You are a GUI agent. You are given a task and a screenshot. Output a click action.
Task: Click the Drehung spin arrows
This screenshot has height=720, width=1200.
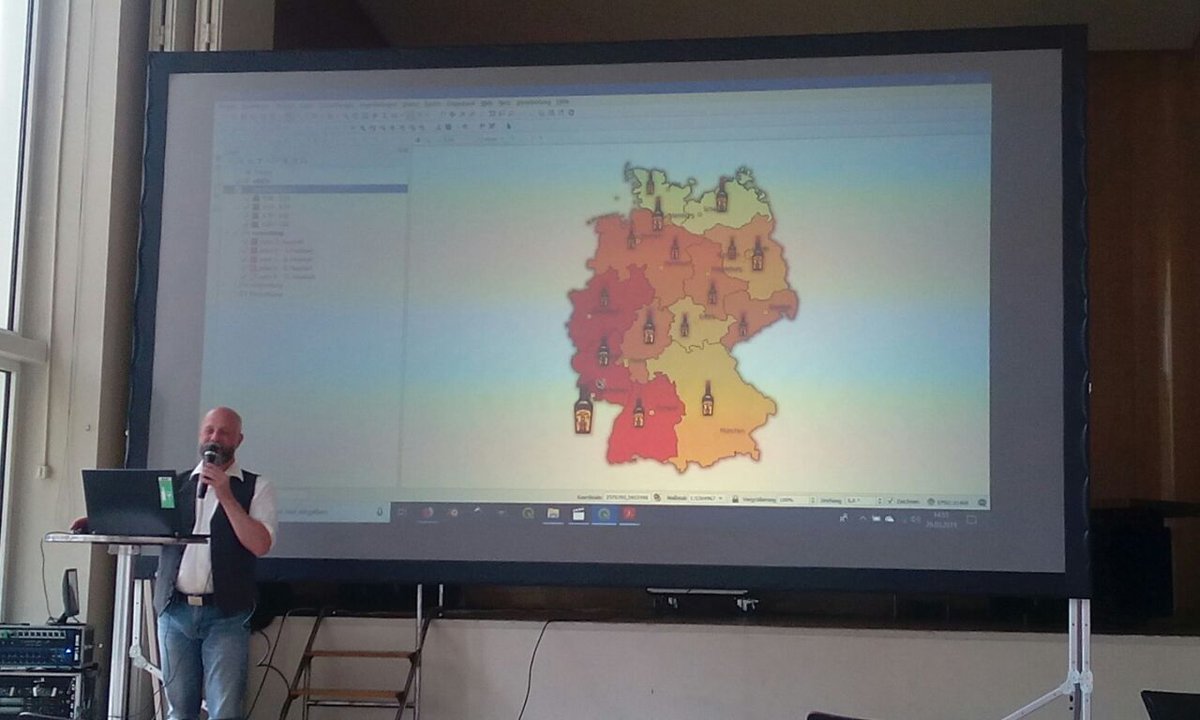pyautogui.click(x=880, y=500)
